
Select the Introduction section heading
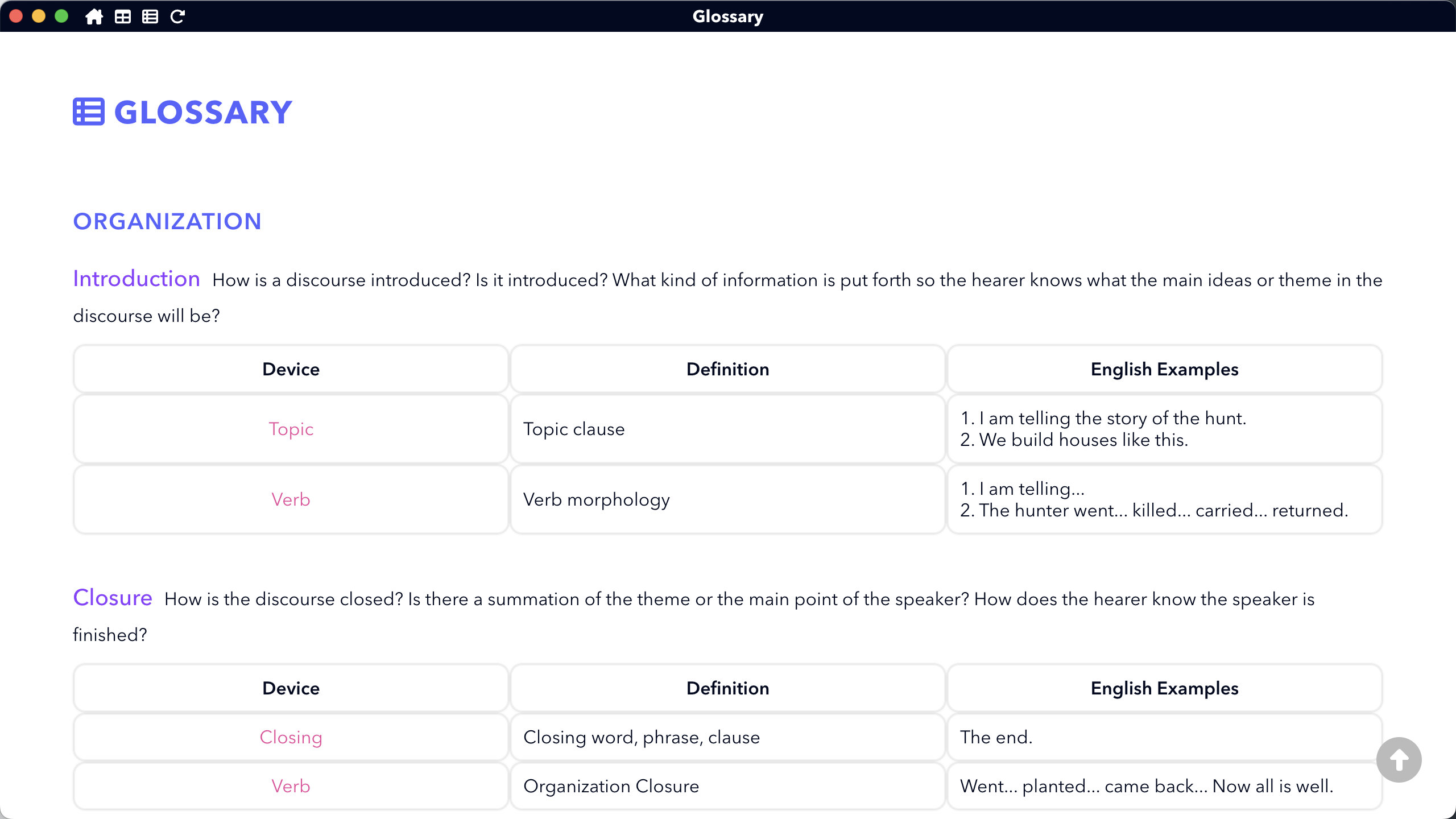pyautogui.click(x=136, y=279)
